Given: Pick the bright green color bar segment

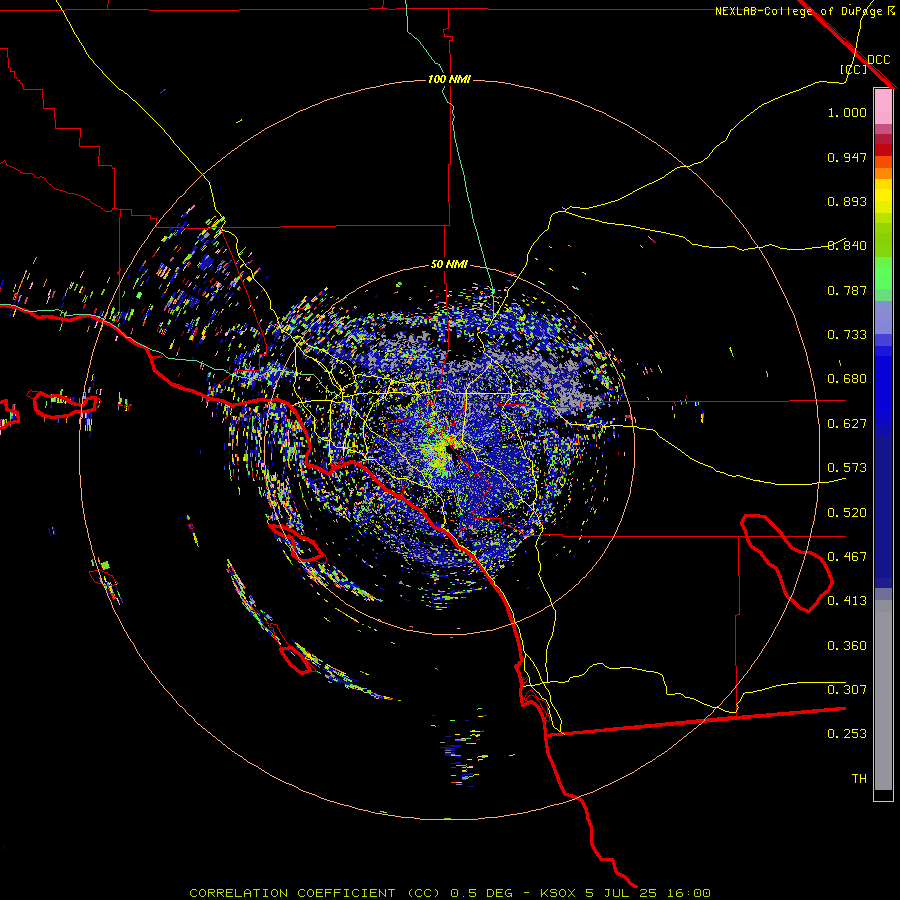Looking at the screenshot, I should tap(883, 273).
